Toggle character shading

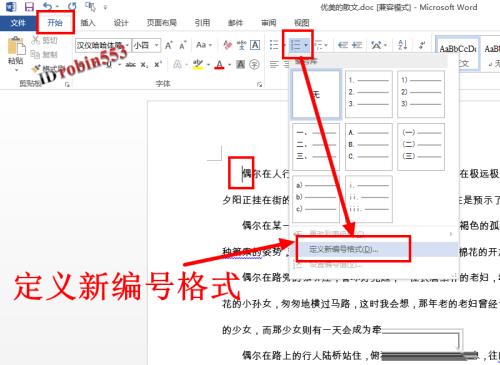tap(241, 64)
